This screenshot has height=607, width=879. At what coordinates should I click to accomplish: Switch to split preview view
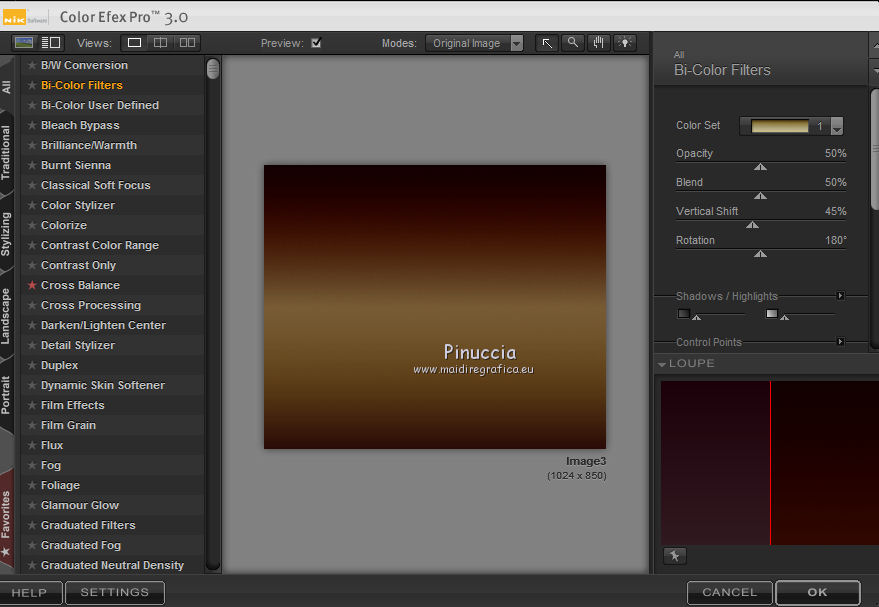point(160,43)
